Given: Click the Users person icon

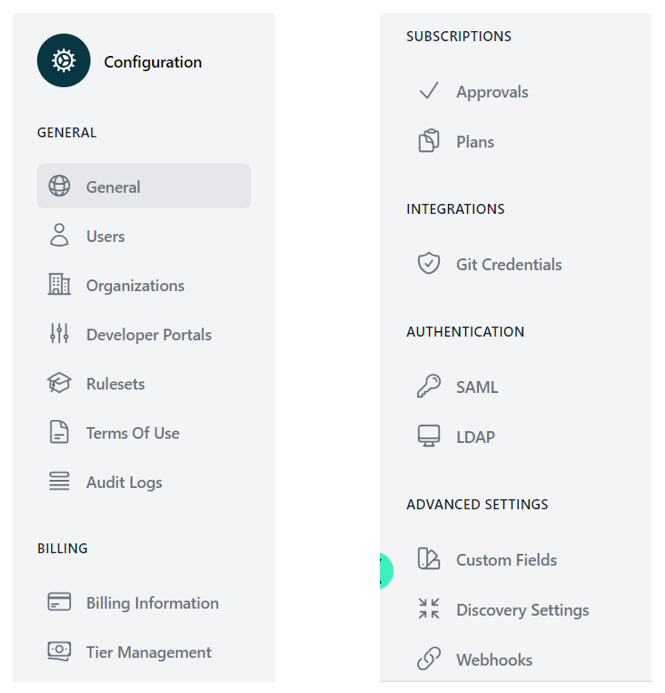Looking at the screenshot, I should [60, 236].
